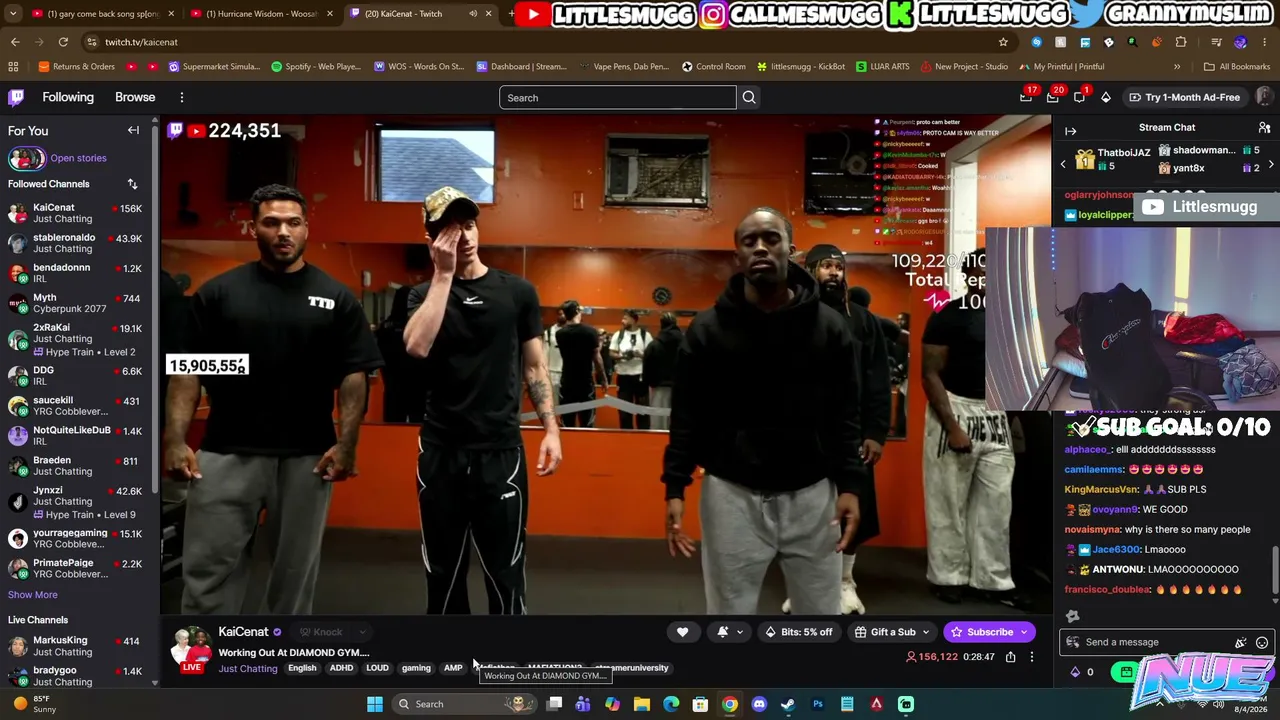Collapse the Stream Chat panel

pyautogui.click(x=1070, y=130)
